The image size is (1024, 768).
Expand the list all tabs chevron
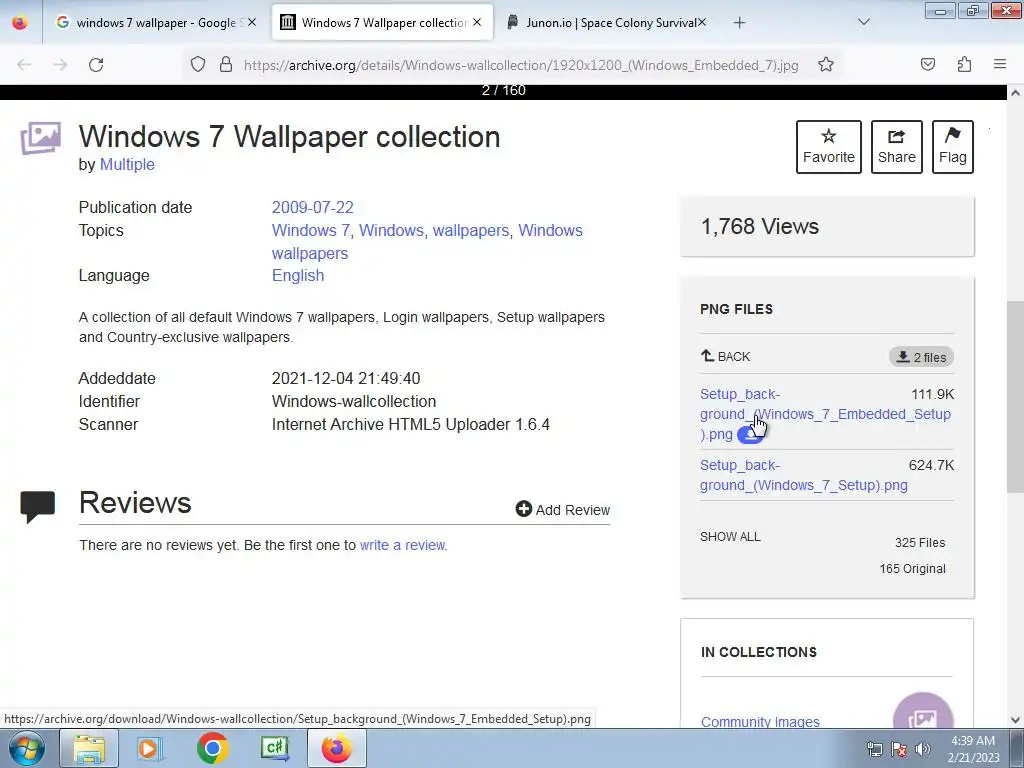click(863, 22)
